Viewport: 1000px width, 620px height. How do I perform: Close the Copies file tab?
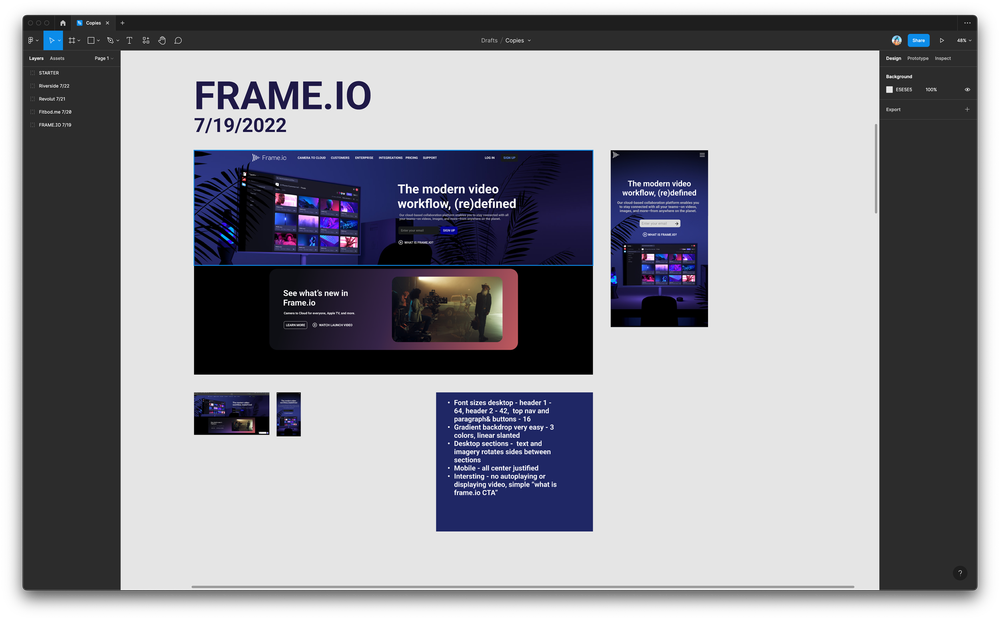pos(107,23)
